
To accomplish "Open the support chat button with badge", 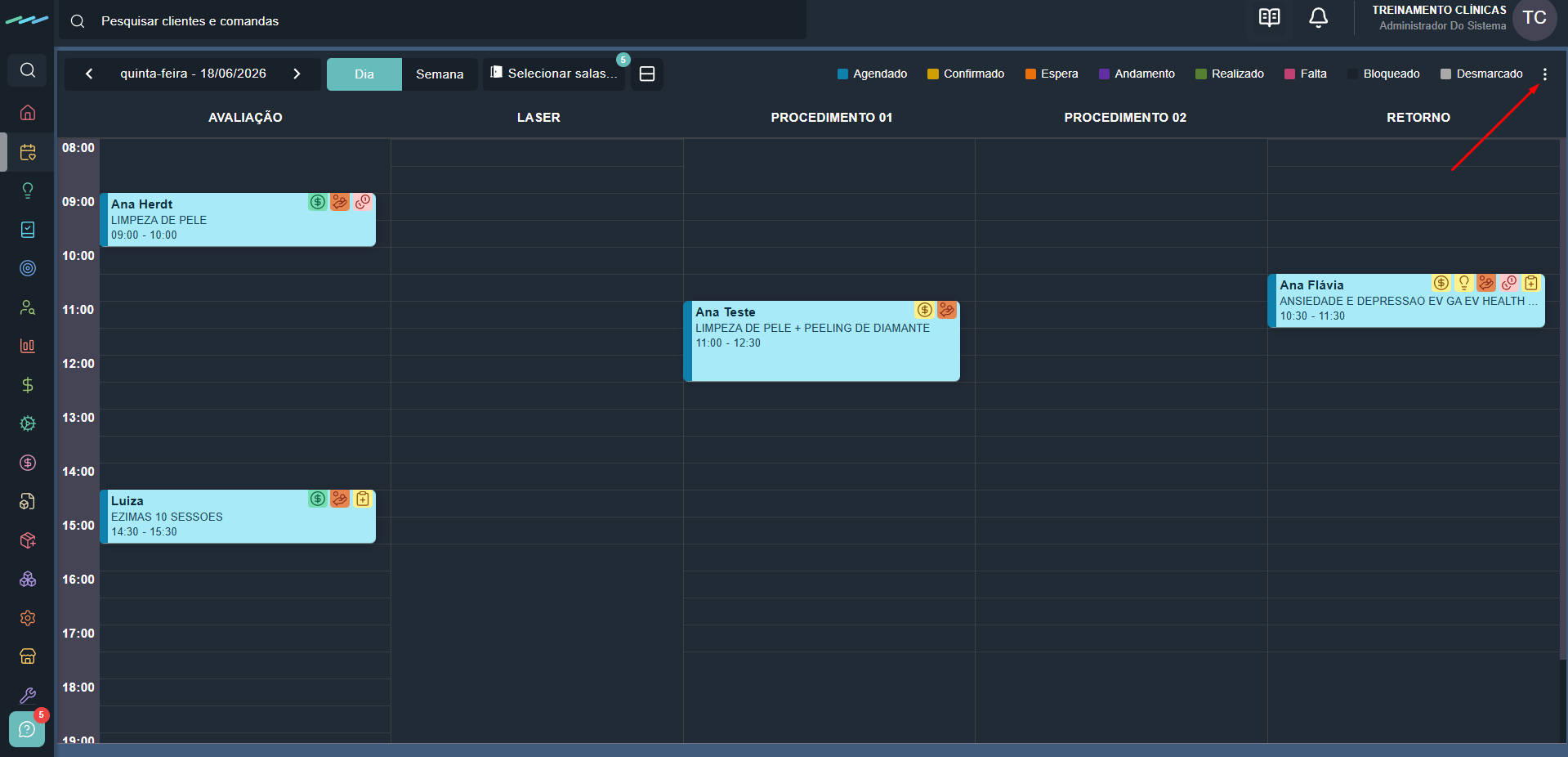I will pyautogui.click(x=27, y=728).
